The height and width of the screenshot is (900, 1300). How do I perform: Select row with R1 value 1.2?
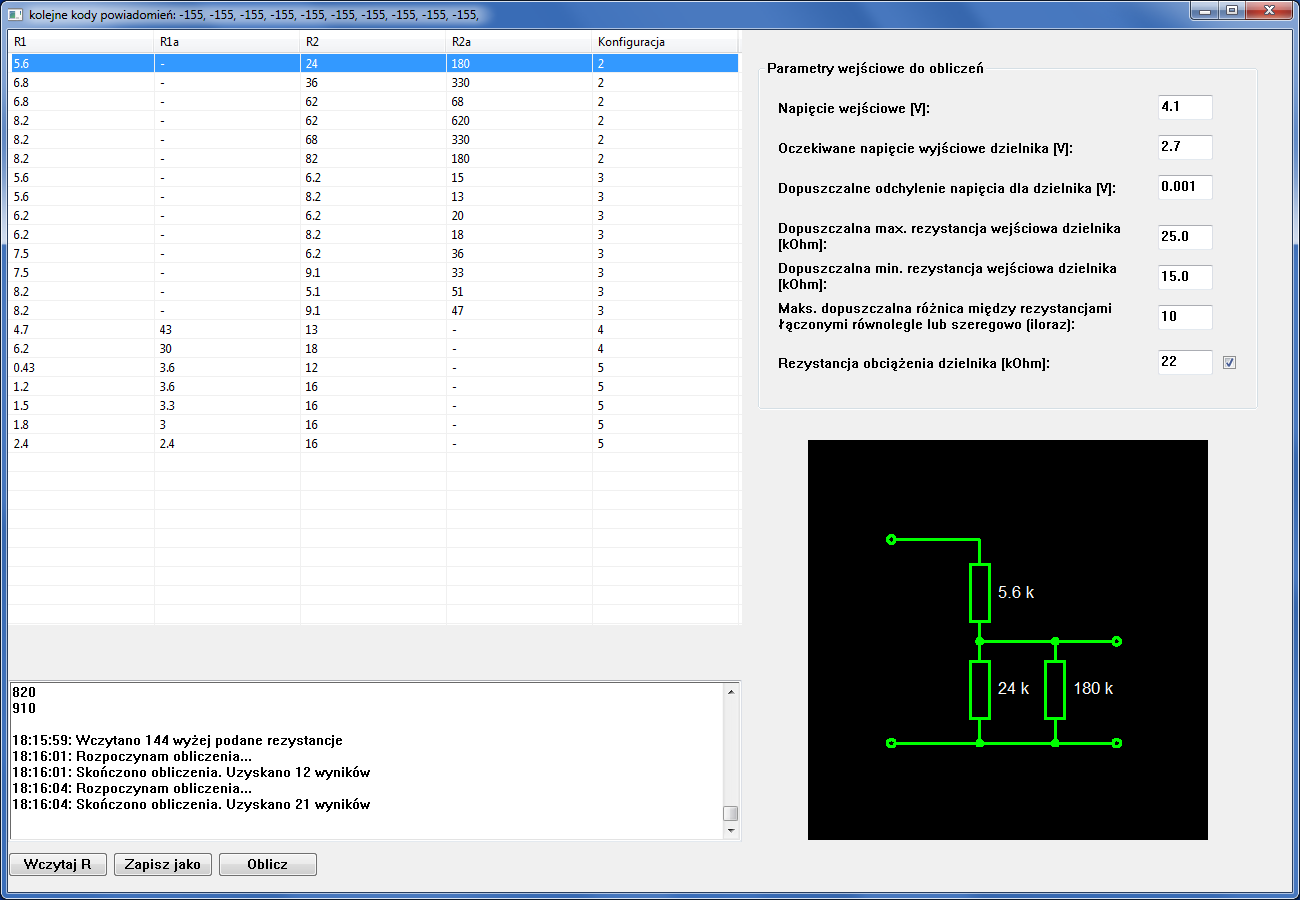pos(373,386)
